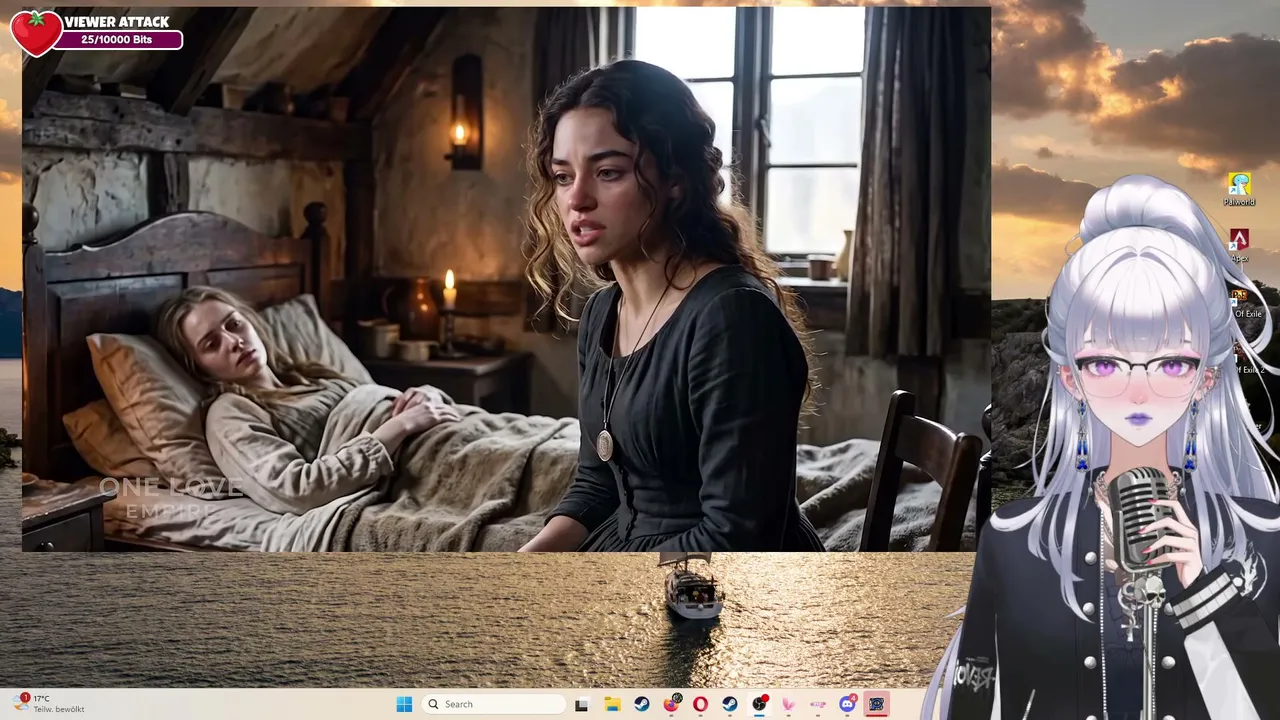The height and width of the screenshot is (720, 1280).
Task: Open Discord from the taskbar
Action: pos(848,704)
